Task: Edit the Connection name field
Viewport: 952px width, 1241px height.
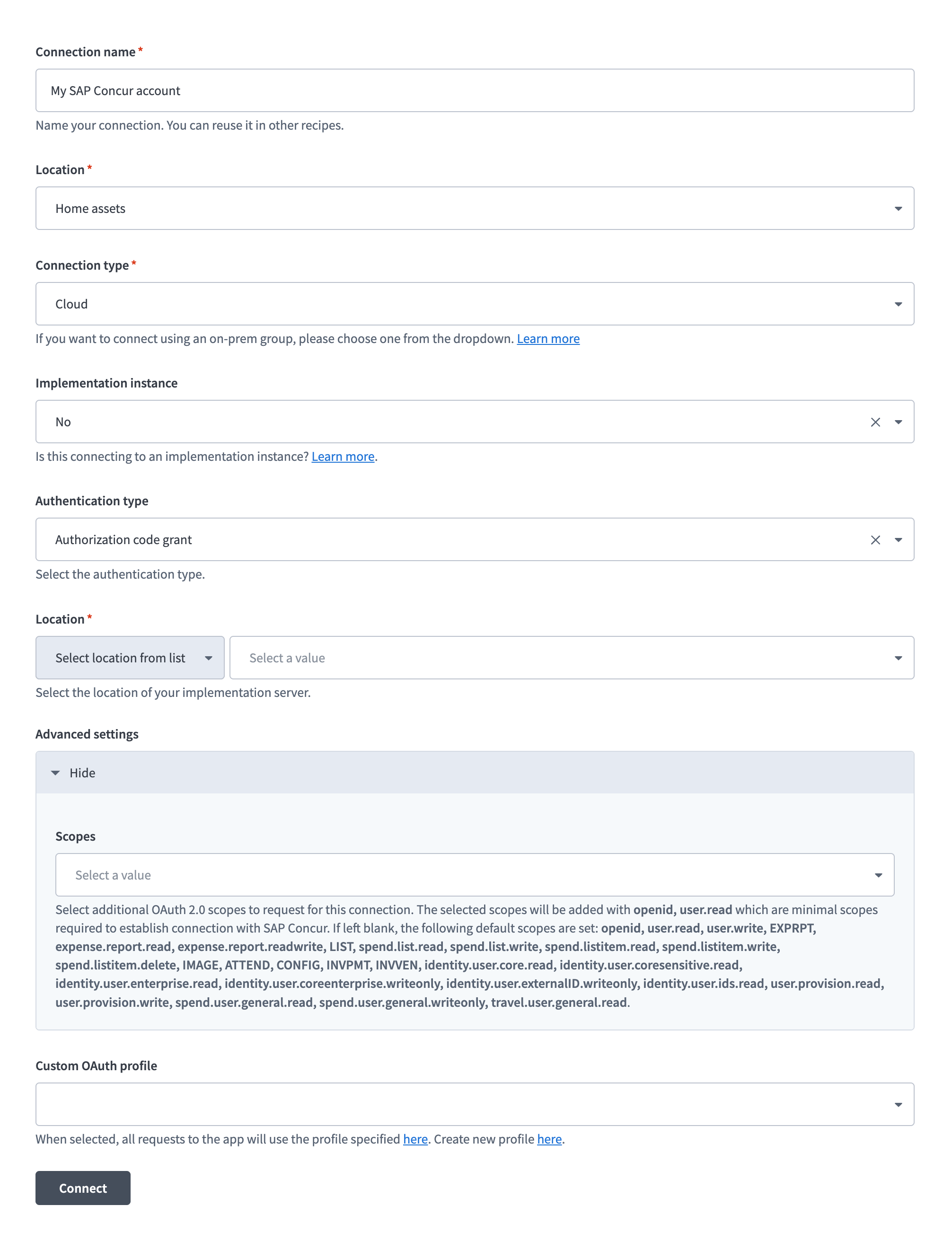Action: [476, 90]
